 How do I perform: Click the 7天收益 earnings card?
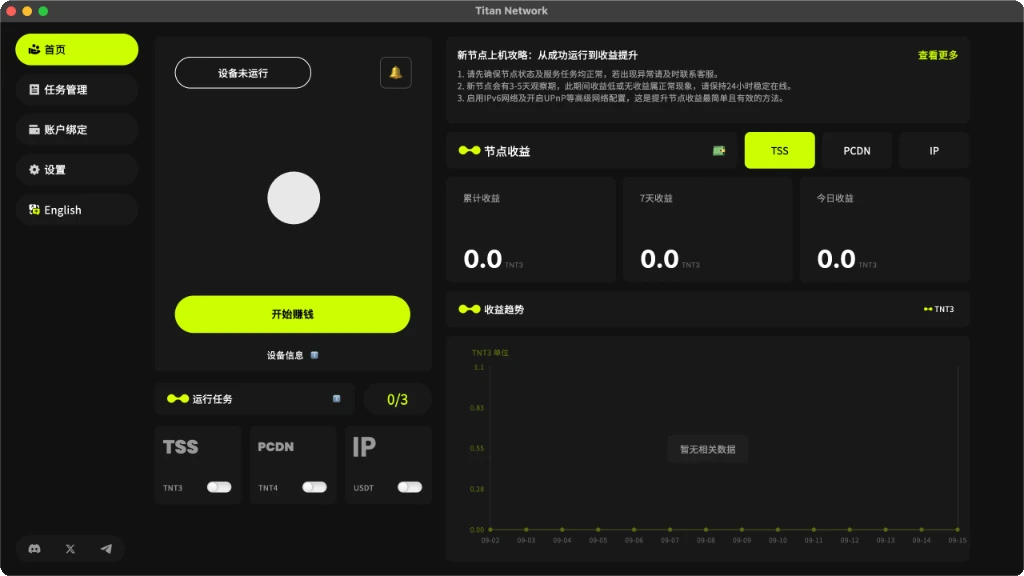tap(708, 230)
